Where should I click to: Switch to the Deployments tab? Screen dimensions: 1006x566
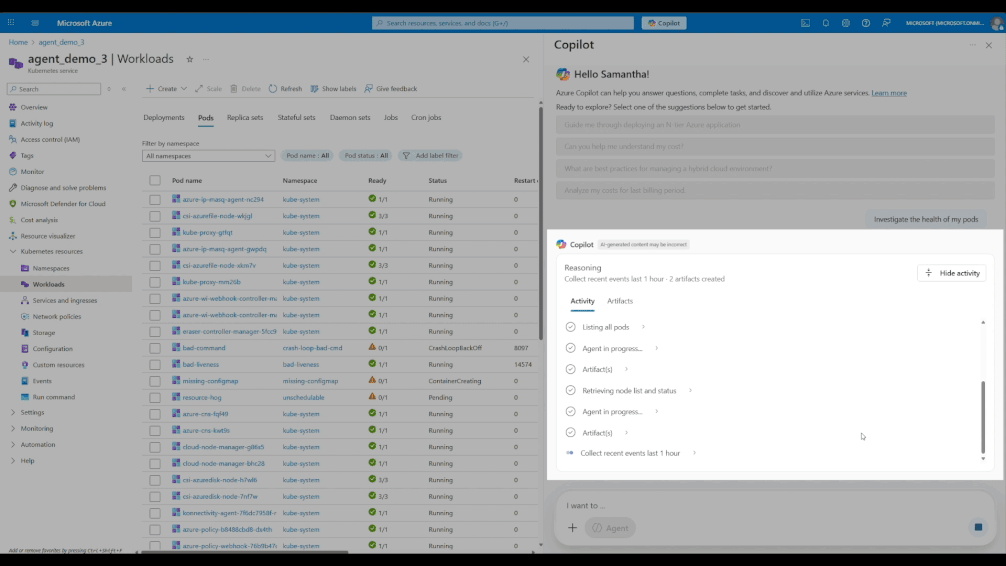click(x=164, y=117)
